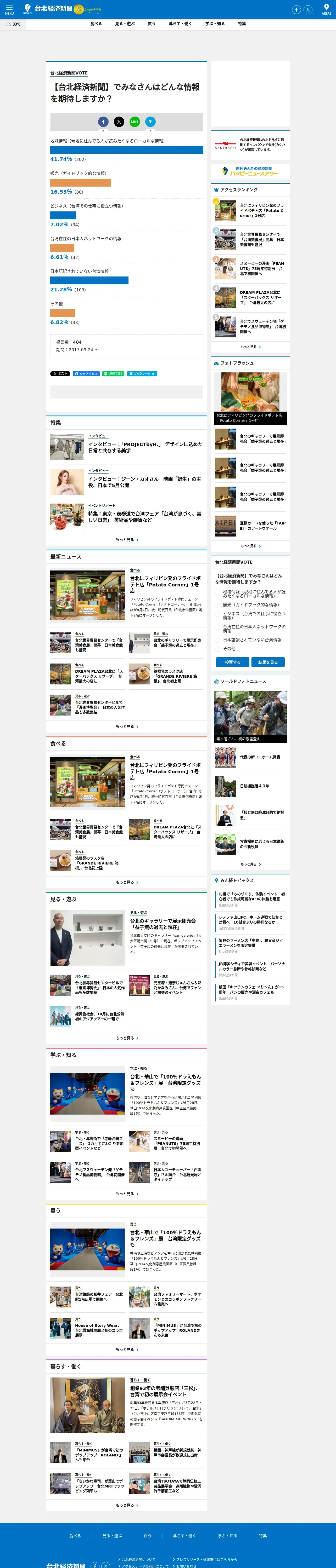Click the small B!ブックマーク button

coord(142,374)
